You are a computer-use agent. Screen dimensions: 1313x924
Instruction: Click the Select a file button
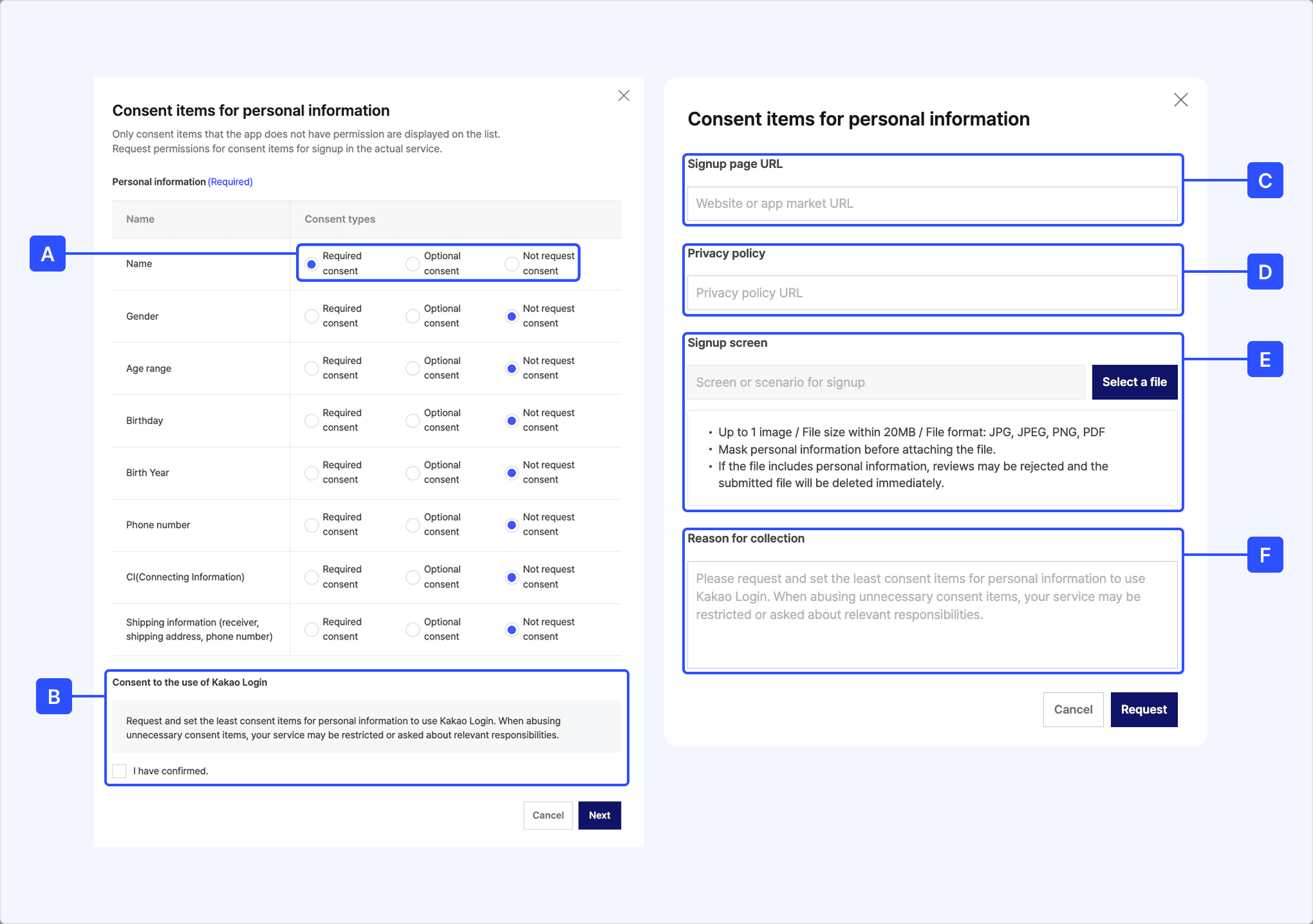tap(1134, 382)
